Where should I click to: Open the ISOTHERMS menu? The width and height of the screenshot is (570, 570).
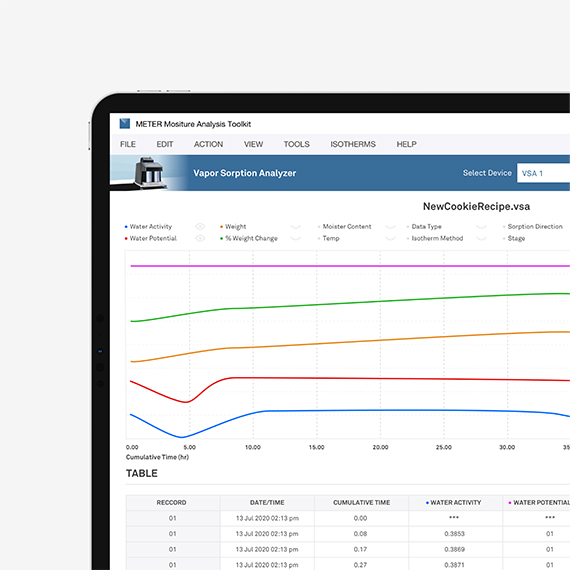point(353,144)
